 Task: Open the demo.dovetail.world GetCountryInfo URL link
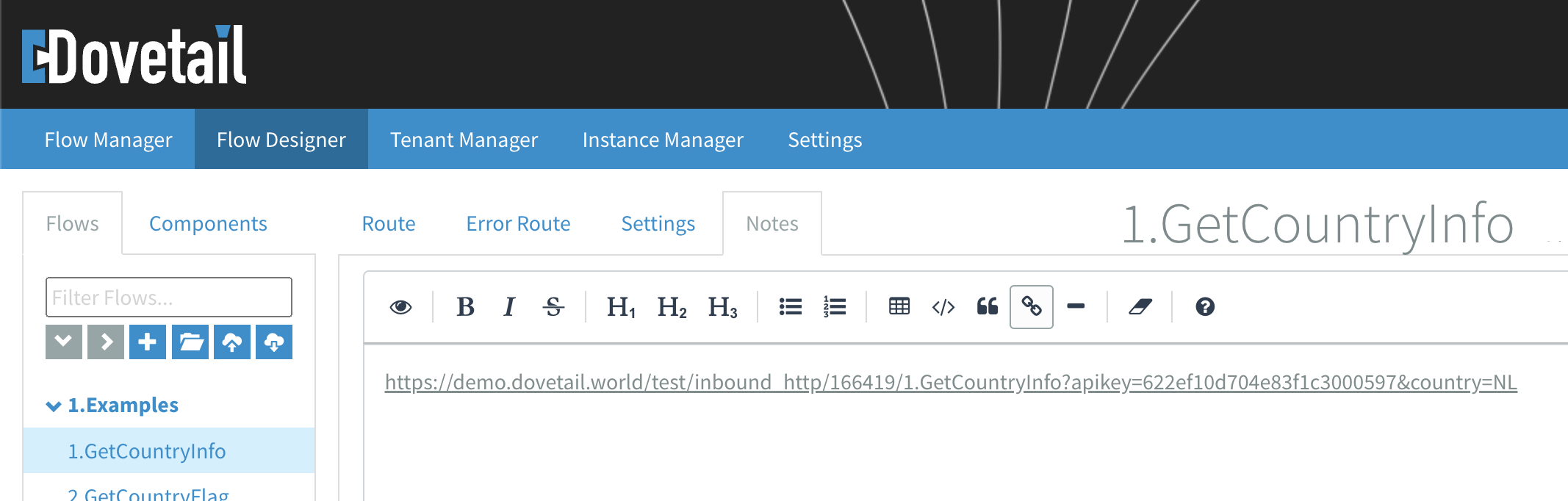pos(951,383)
